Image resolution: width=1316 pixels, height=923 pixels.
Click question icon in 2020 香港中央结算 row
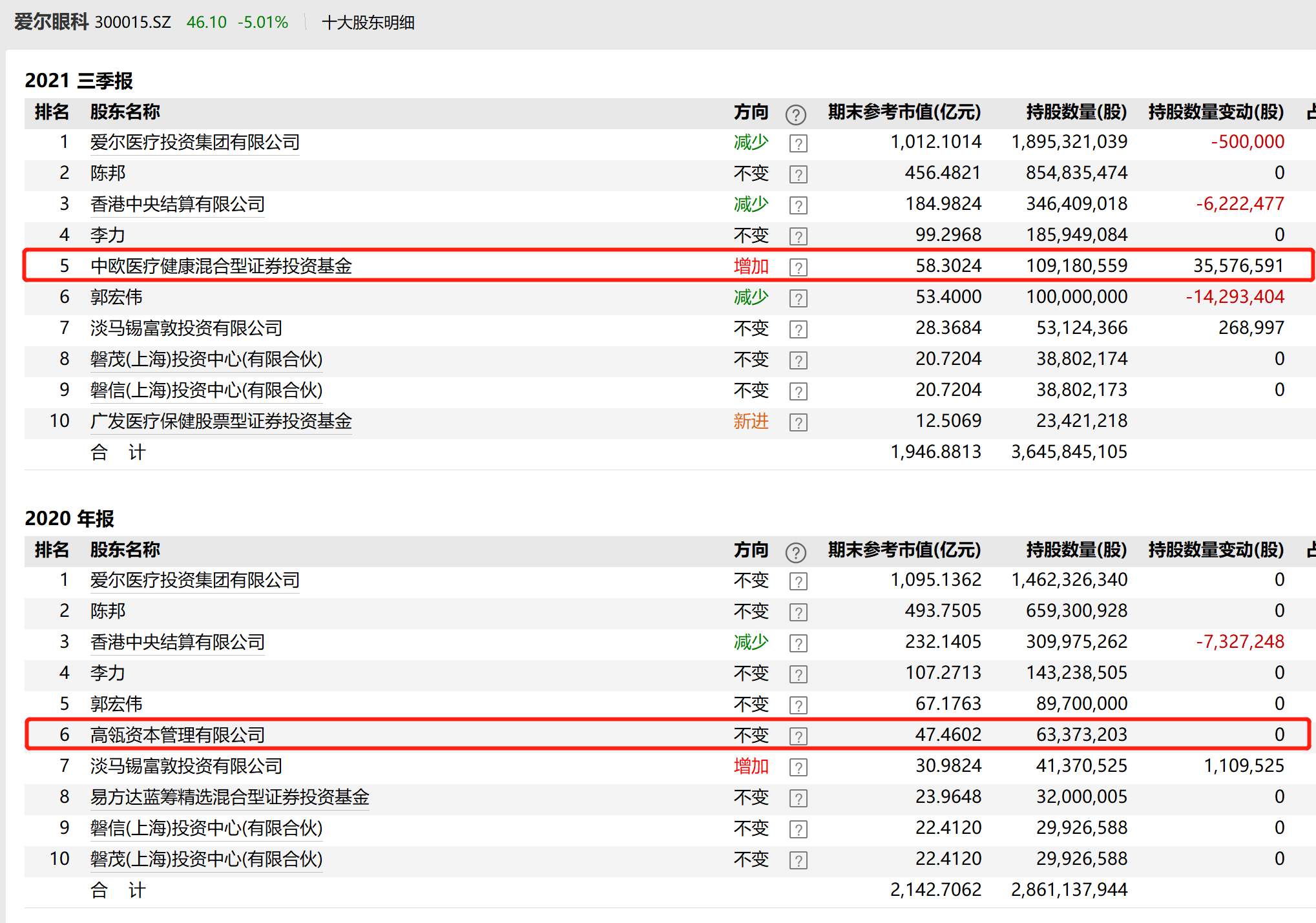tap(798, 643)
